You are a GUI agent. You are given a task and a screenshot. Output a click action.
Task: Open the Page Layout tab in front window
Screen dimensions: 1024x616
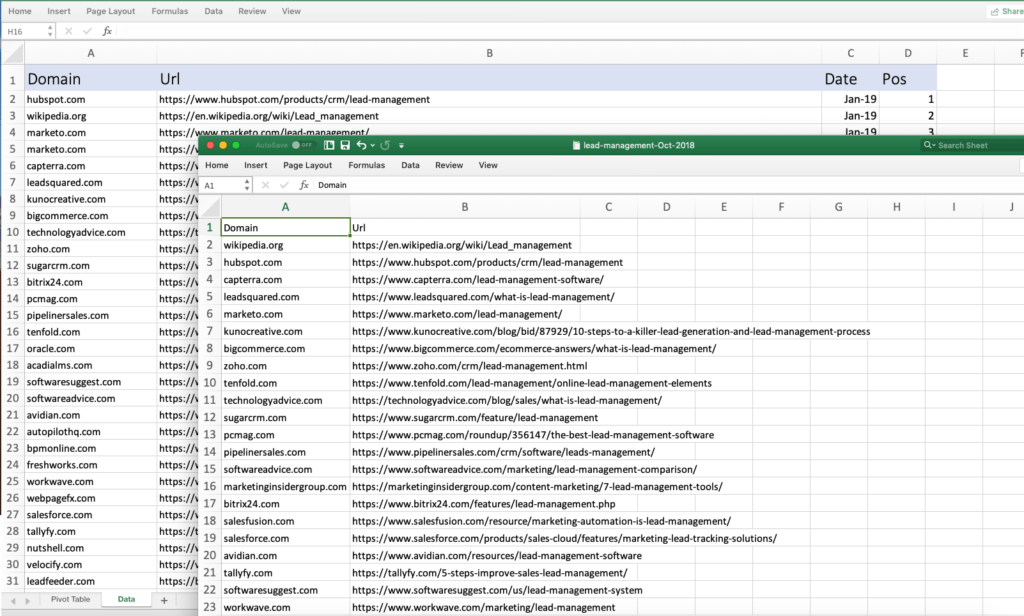pos(308,165)
